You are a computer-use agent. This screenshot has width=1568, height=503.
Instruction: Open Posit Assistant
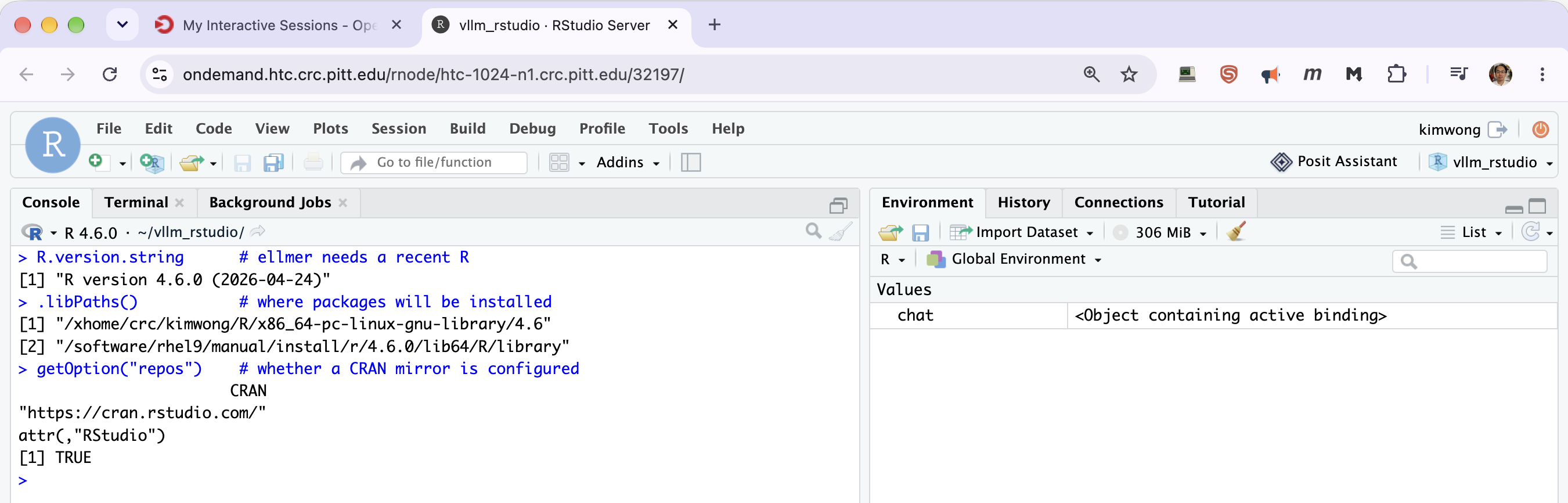point(1334,162)
